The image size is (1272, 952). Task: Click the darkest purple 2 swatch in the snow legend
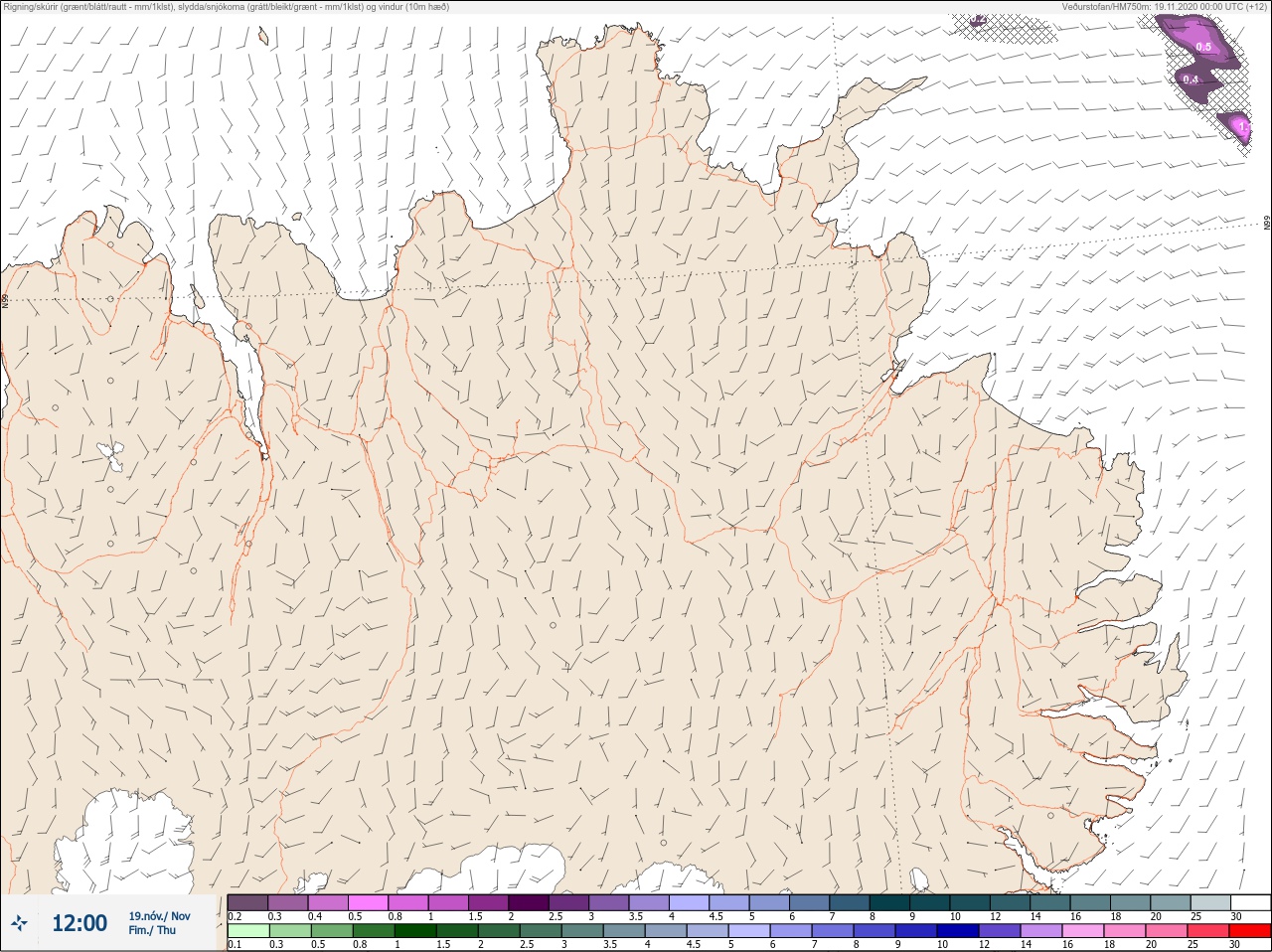coord(529,902)
